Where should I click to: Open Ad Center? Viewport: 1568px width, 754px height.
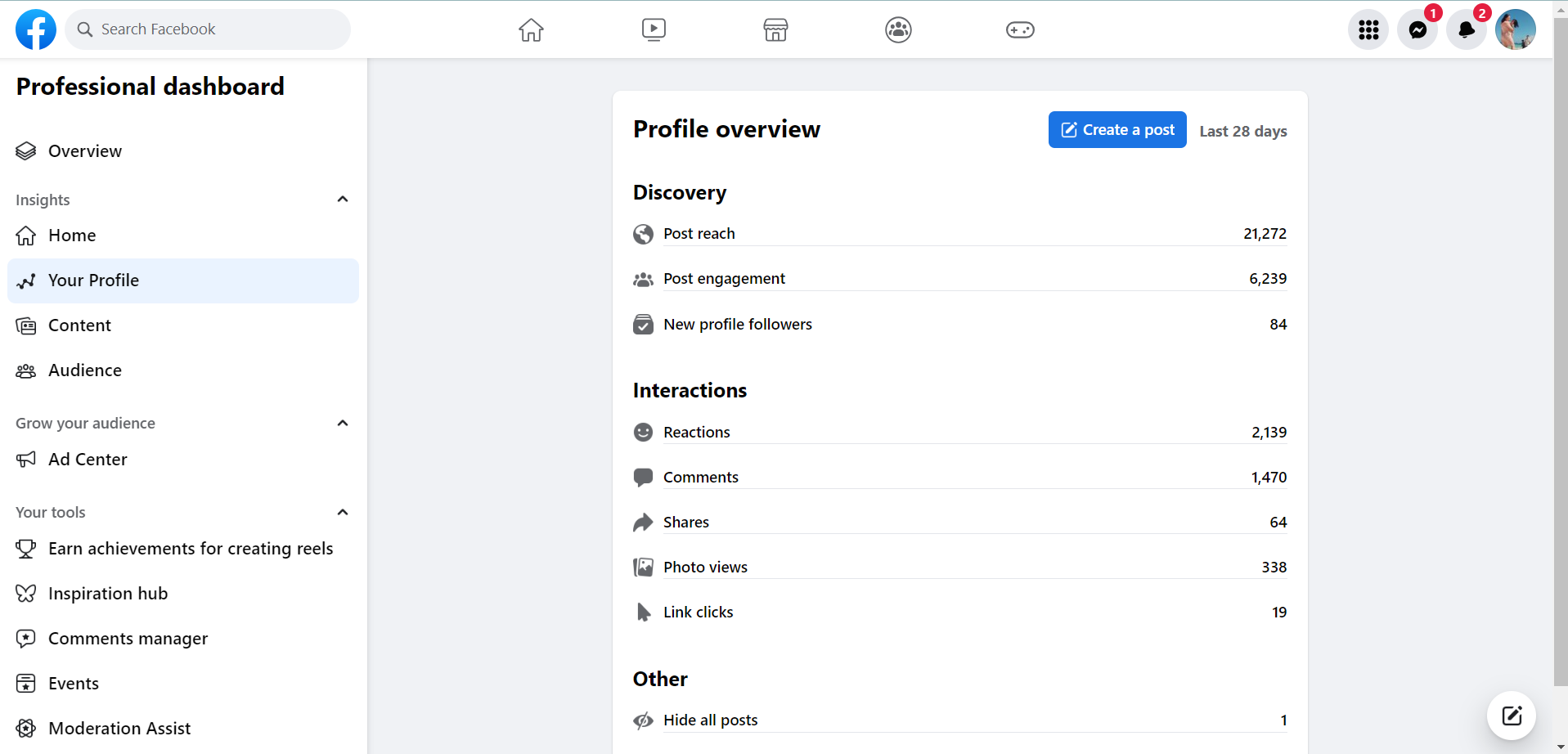pyautogui.click(x=183, y=460)
